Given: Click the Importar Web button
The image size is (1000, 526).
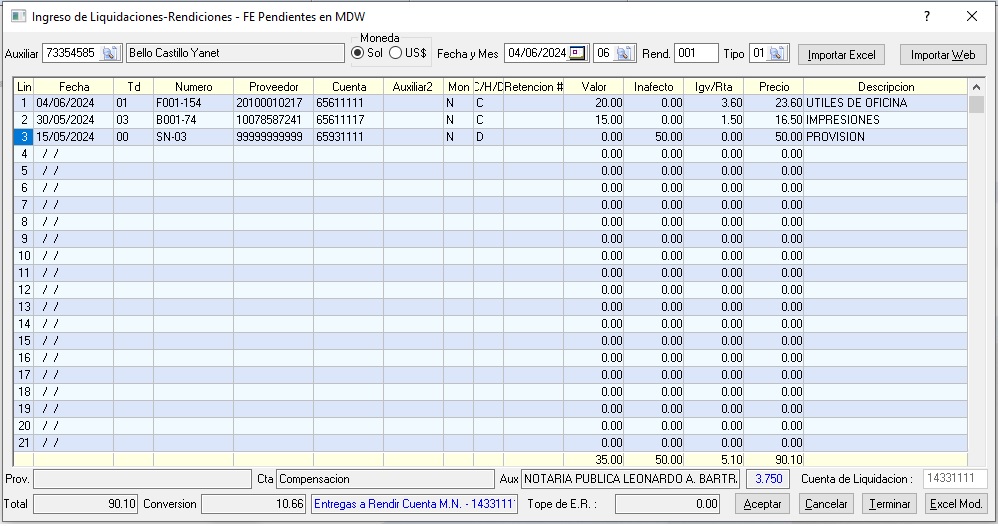Looking at the screenshot, I should click(943, 55).
